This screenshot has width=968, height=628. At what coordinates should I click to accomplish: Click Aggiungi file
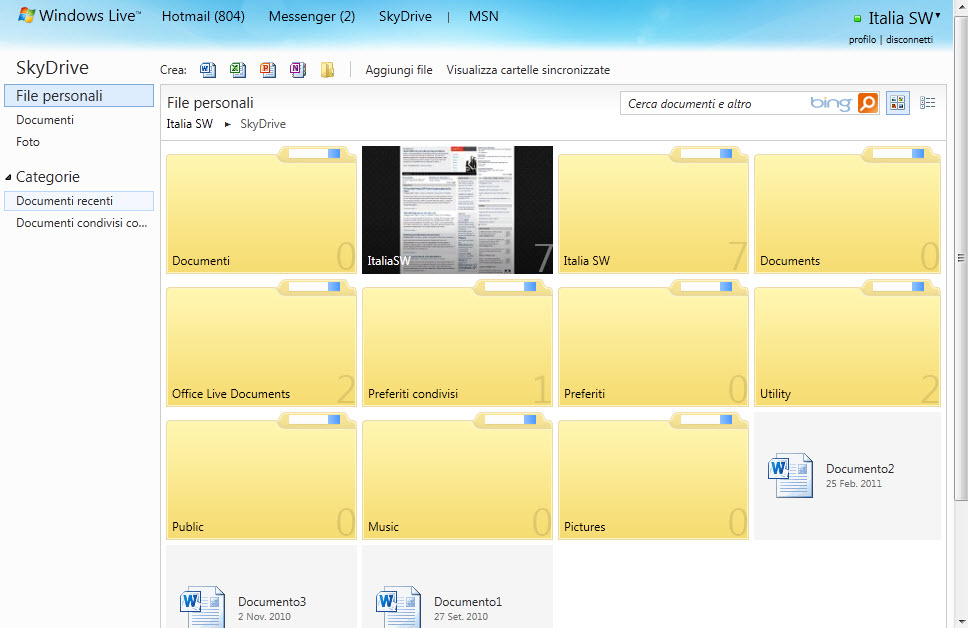(399, 70)
